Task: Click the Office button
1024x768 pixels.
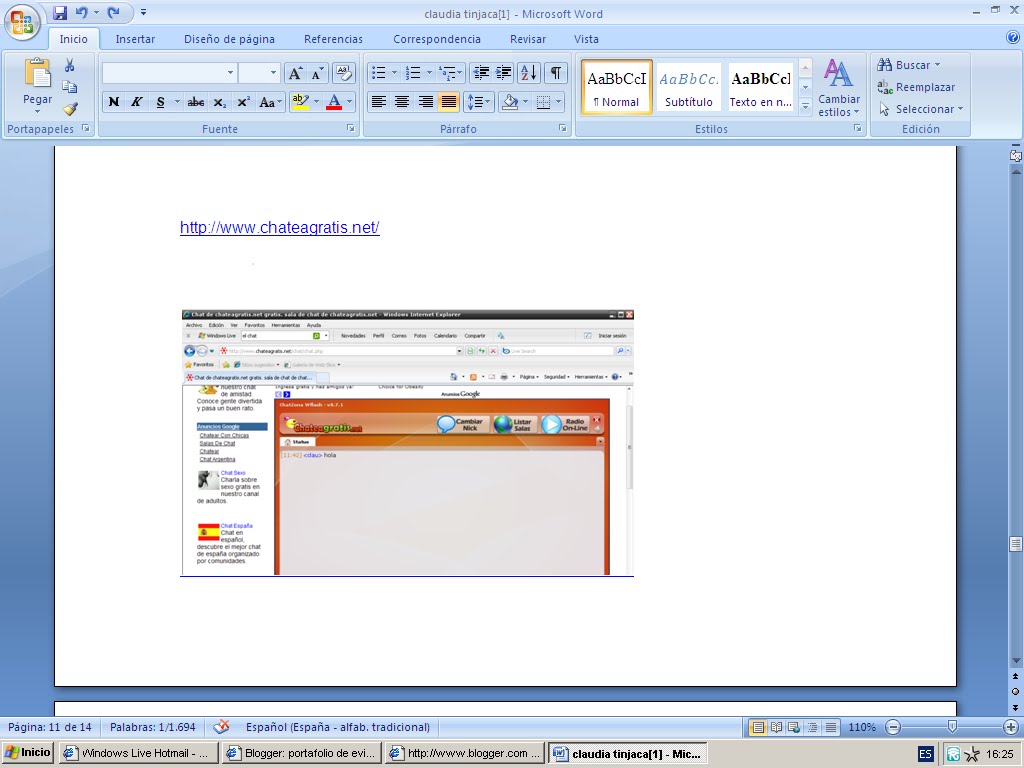Action: coord(22,22)
